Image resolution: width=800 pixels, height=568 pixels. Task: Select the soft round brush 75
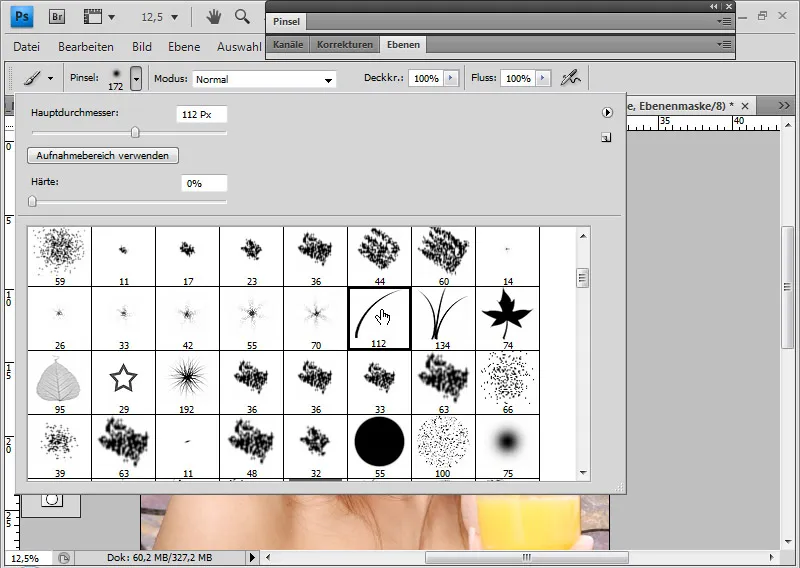pyautogui.click(x=508, y=447)
